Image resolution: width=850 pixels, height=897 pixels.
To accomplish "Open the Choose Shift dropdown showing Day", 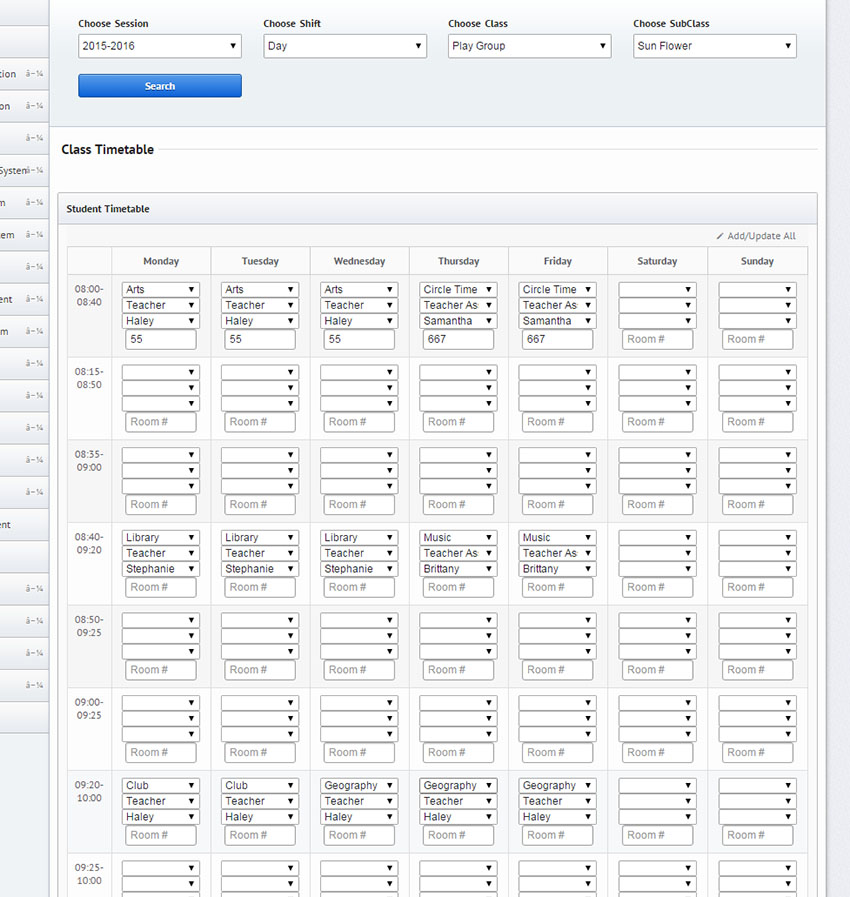I will coord(345,46).
